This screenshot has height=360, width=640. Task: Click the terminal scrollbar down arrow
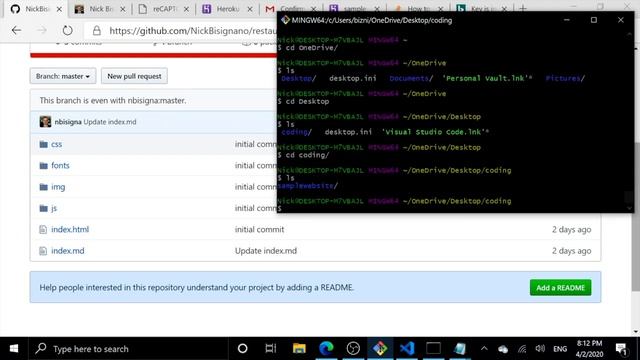click(629, 208)
